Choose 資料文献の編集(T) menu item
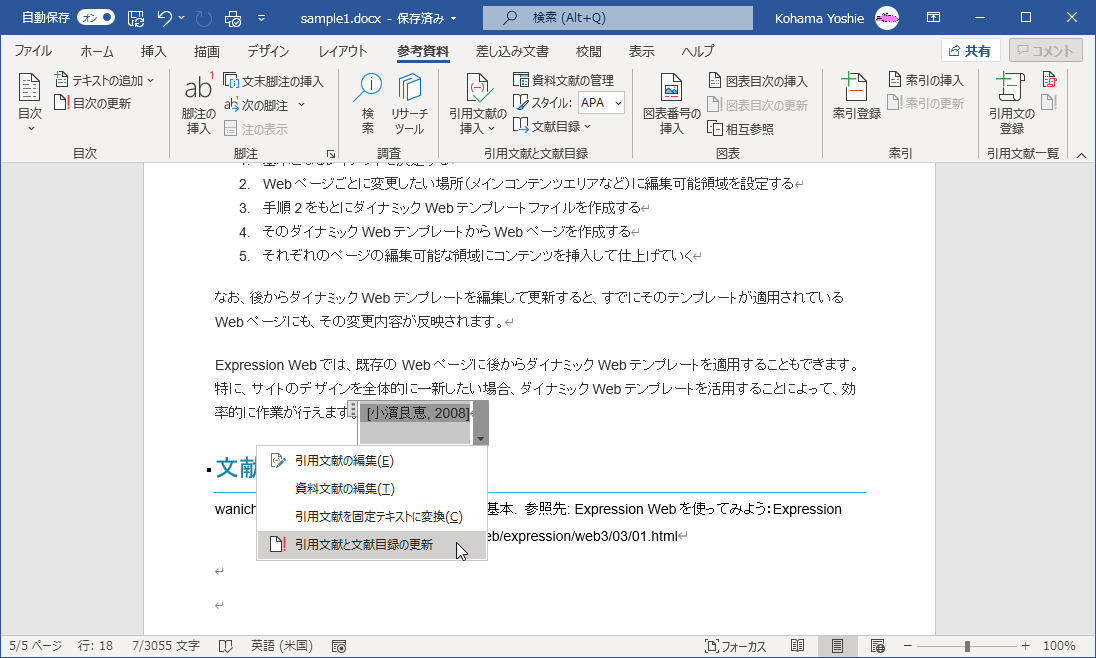 tap(372, 489)
